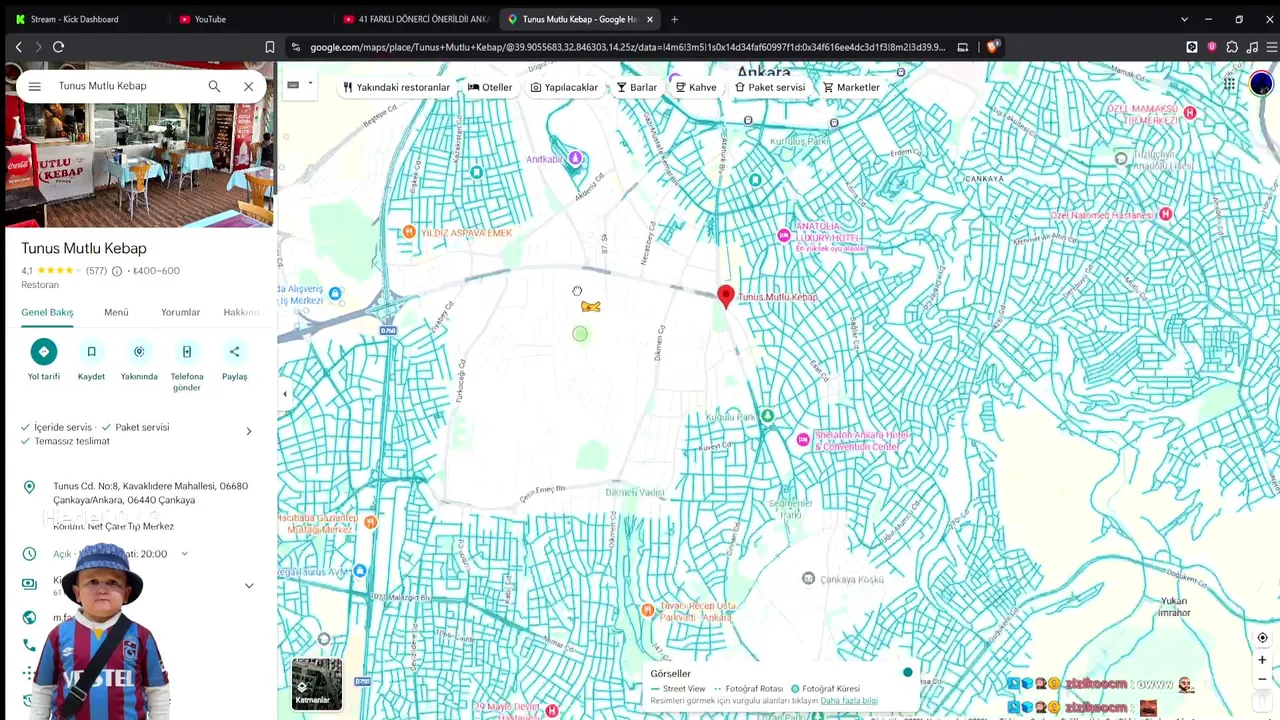1280x720 pixels.
Task: Filter by Paket servisi chip
Action: (x=770, y=87)
